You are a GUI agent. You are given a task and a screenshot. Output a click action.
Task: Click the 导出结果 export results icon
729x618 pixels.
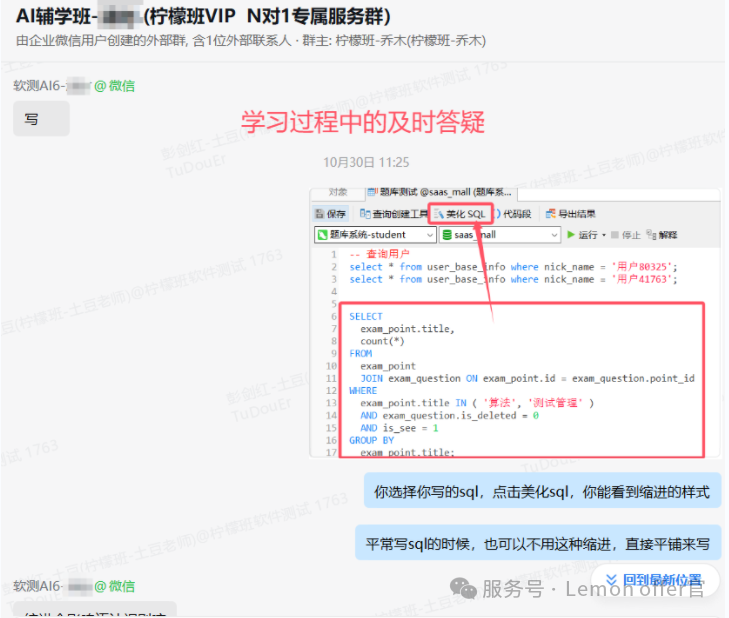570,214
